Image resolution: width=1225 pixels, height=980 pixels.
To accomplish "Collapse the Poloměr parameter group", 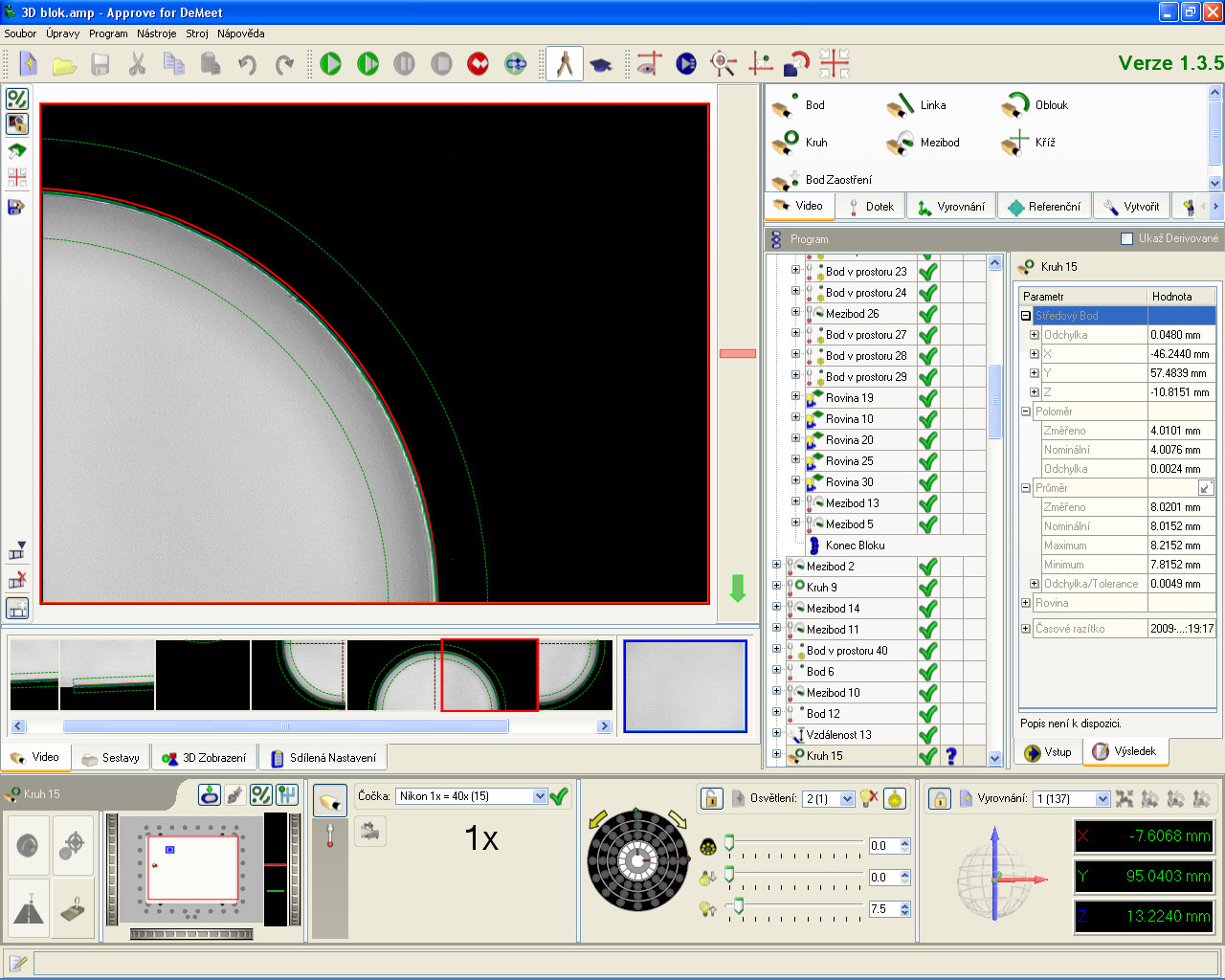I will coord(1026,412).
